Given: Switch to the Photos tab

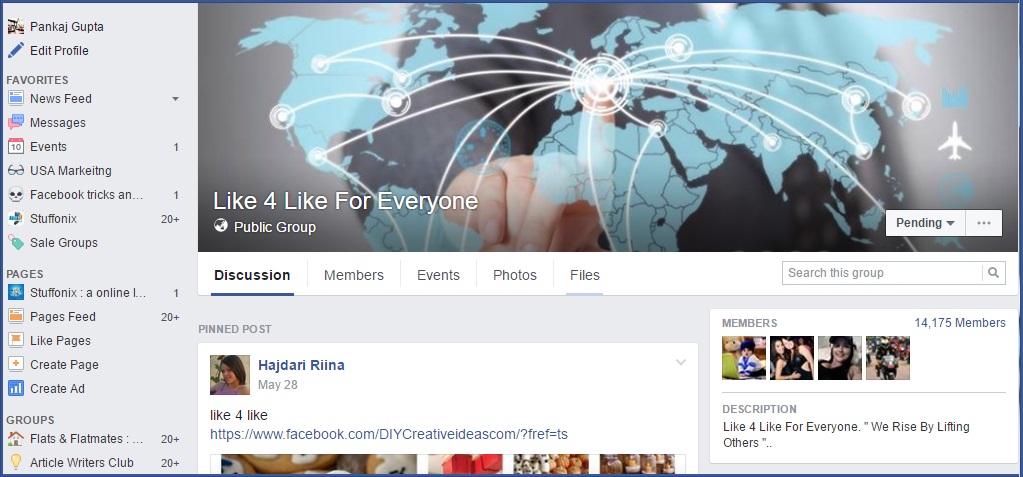Looking at the screenshot, I should 515,275.
